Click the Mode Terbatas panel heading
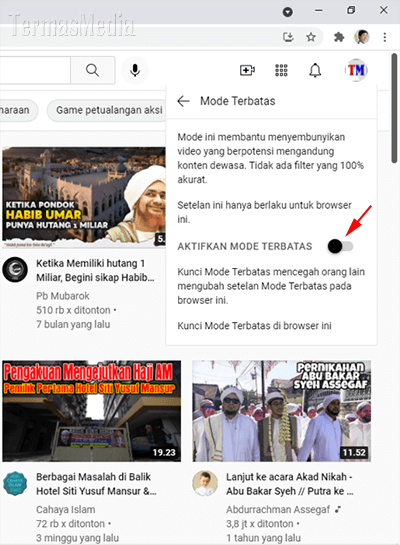400x545 pixels. click(238, 101)
